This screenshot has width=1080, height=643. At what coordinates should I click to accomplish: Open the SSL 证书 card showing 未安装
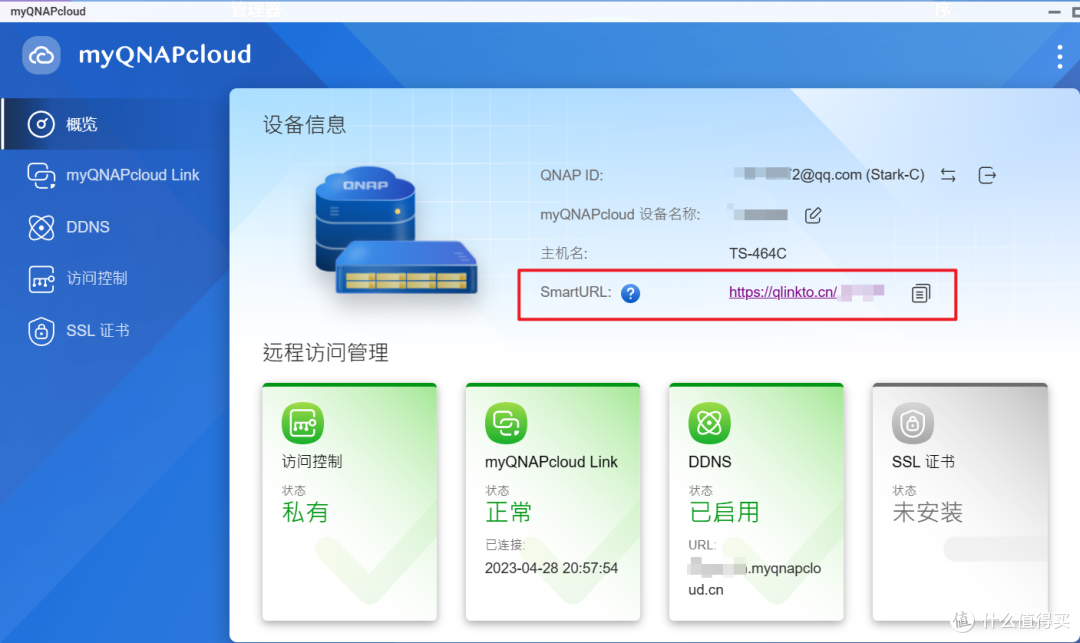[x=960, y=502]
